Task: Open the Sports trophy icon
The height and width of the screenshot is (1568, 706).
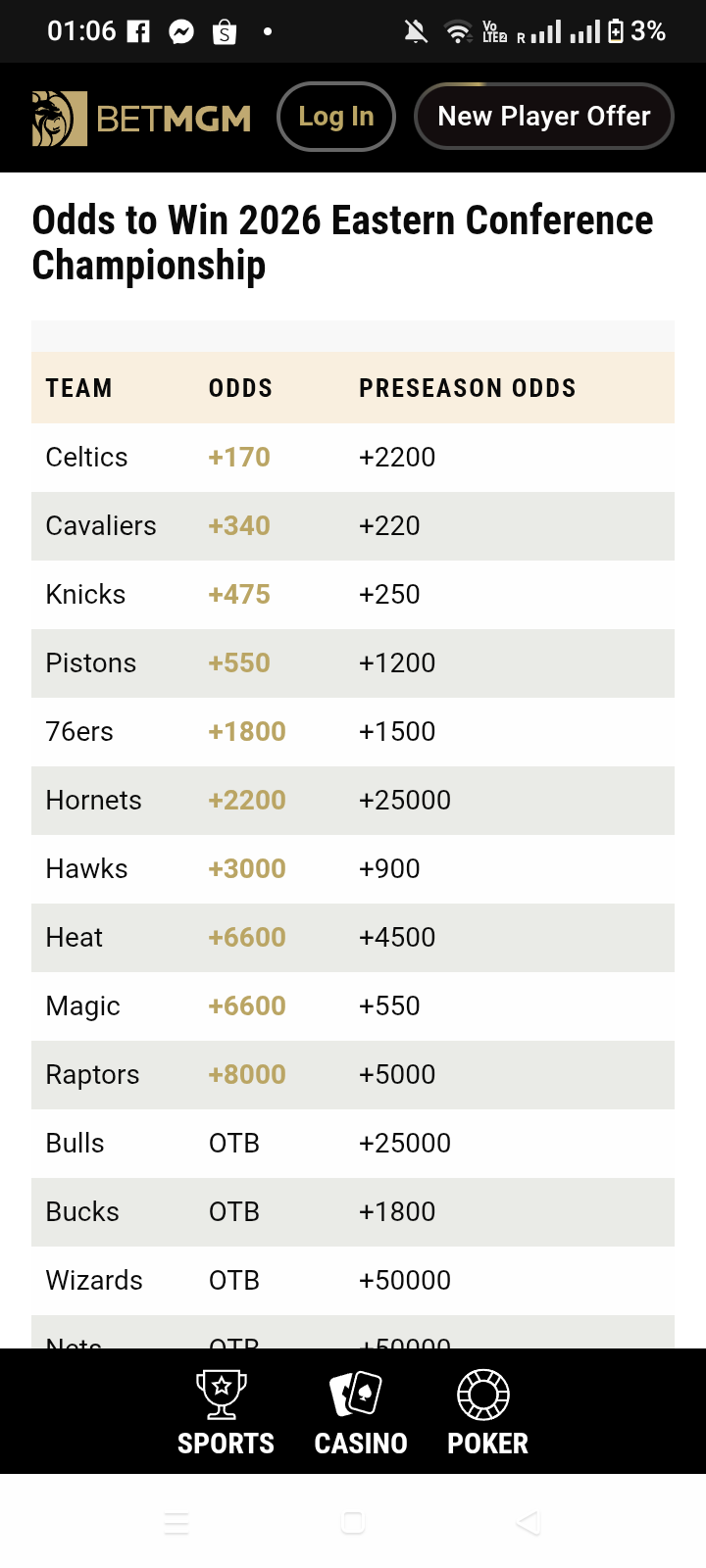Action: [222, 1394]
